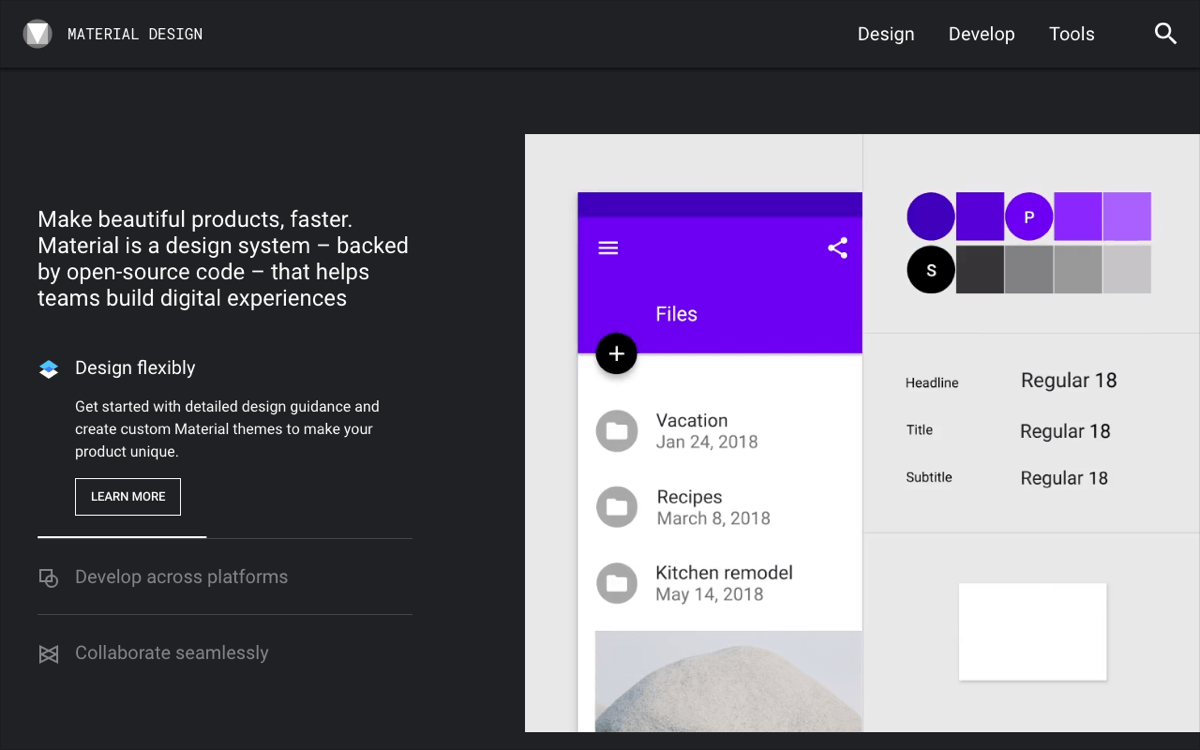Click the Files title in purple header
Image resolution: width=1200 pixels, height=750 pixels.
(x=676, y=314)
